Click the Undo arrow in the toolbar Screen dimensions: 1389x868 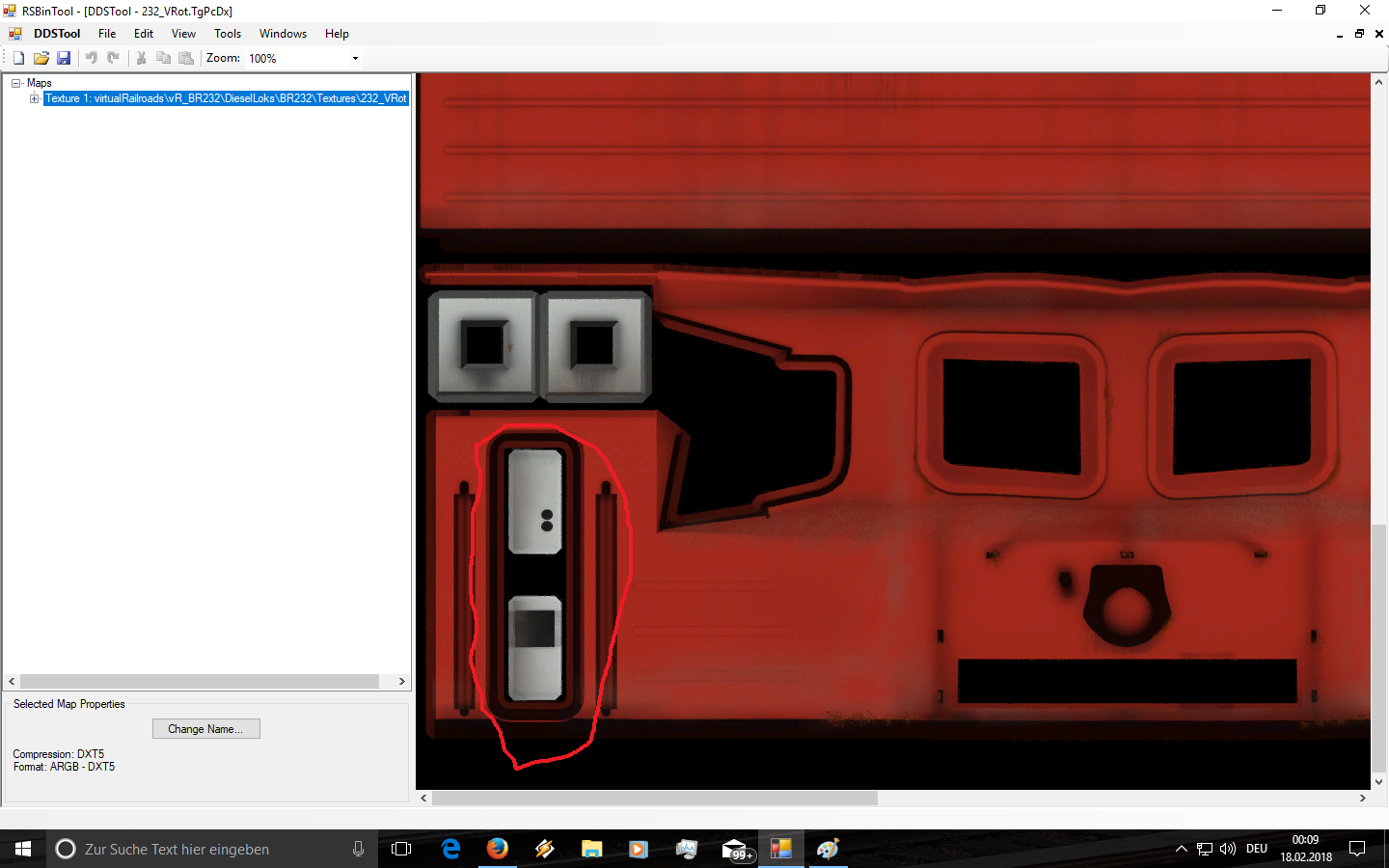coord(92,58)
